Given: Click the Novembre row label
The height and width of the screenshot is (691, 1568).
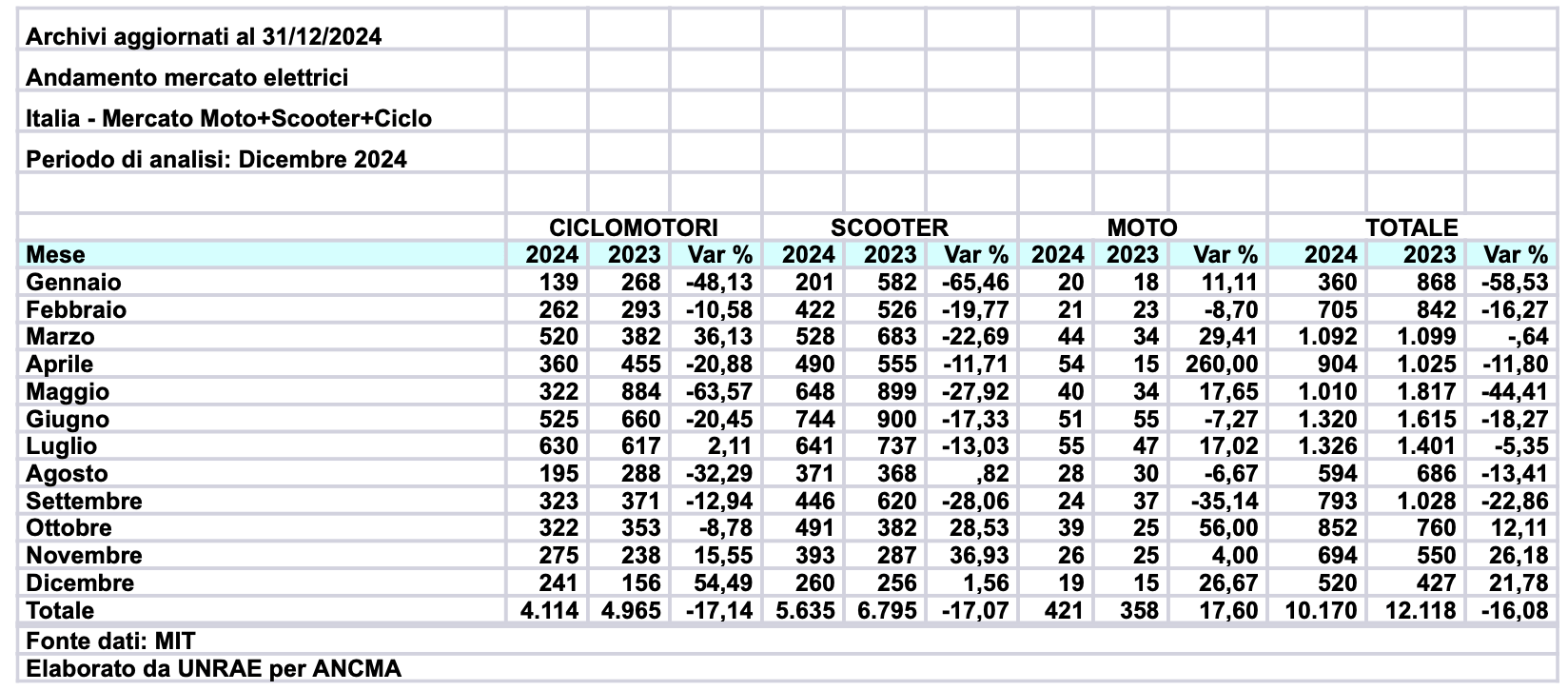Looking at the screenshot, I should pos(84,556).
